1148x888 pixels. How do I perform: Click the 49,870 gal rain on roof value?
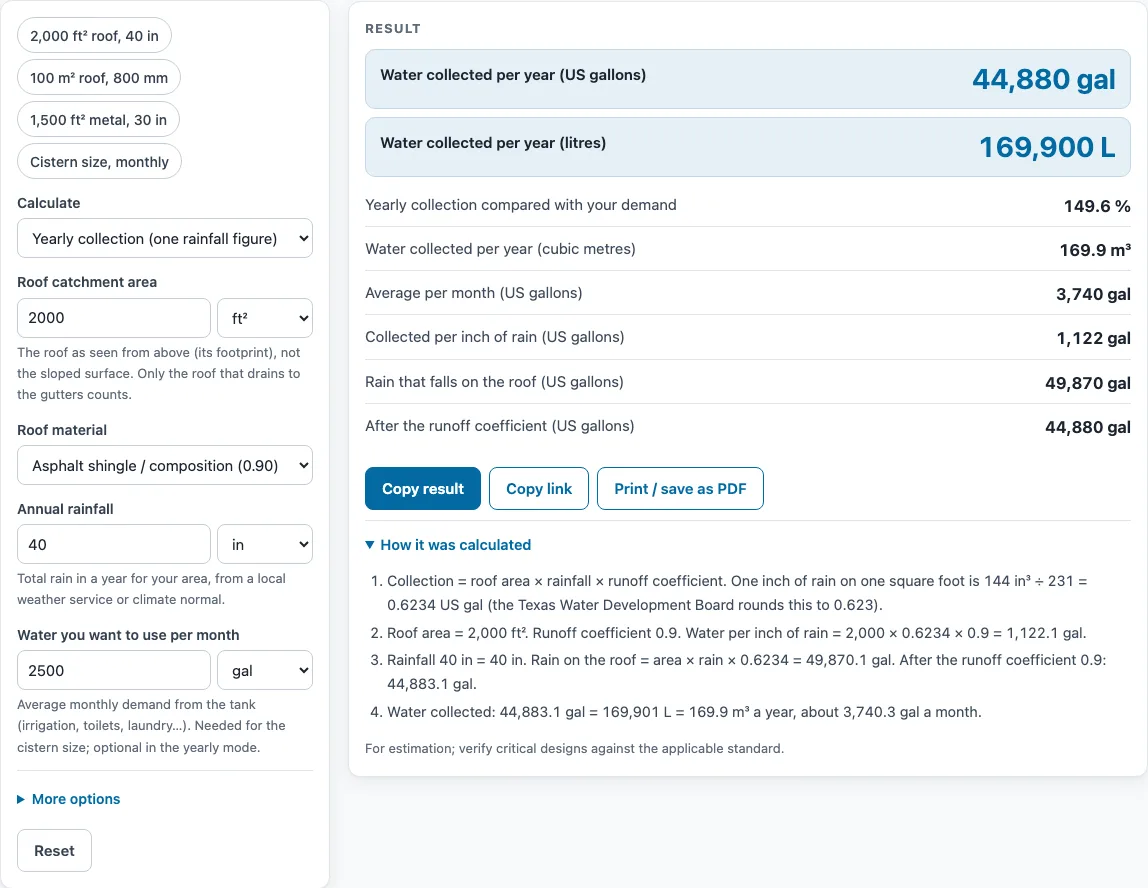tap(1087, 383)
